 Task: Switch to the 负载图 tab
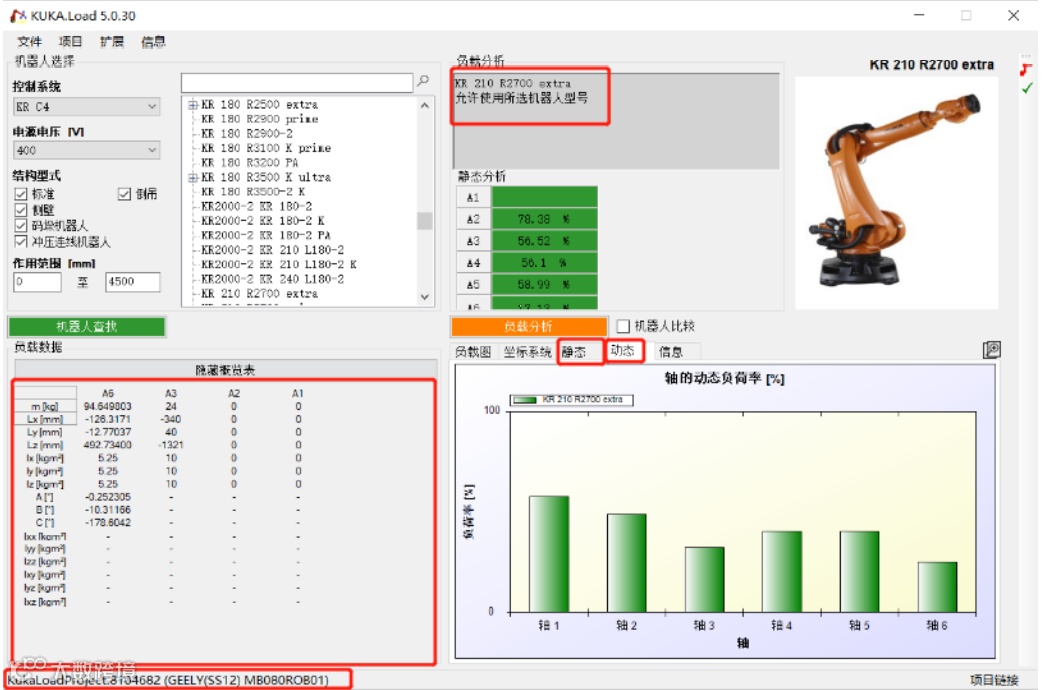pyautogui.click(x=473, y=352)
